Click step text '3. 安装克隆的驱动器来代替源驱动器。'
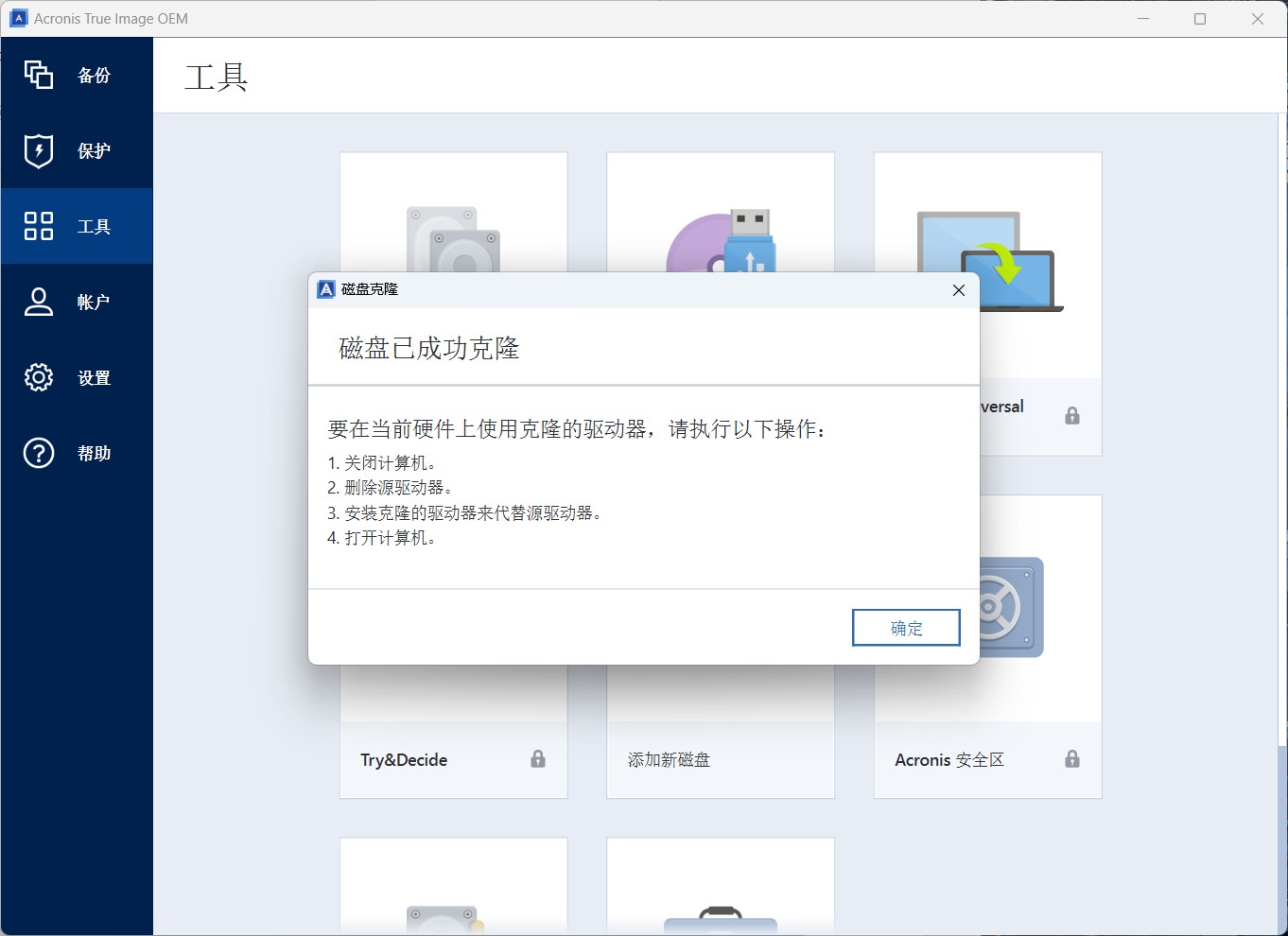 click(x=465, y=513)
